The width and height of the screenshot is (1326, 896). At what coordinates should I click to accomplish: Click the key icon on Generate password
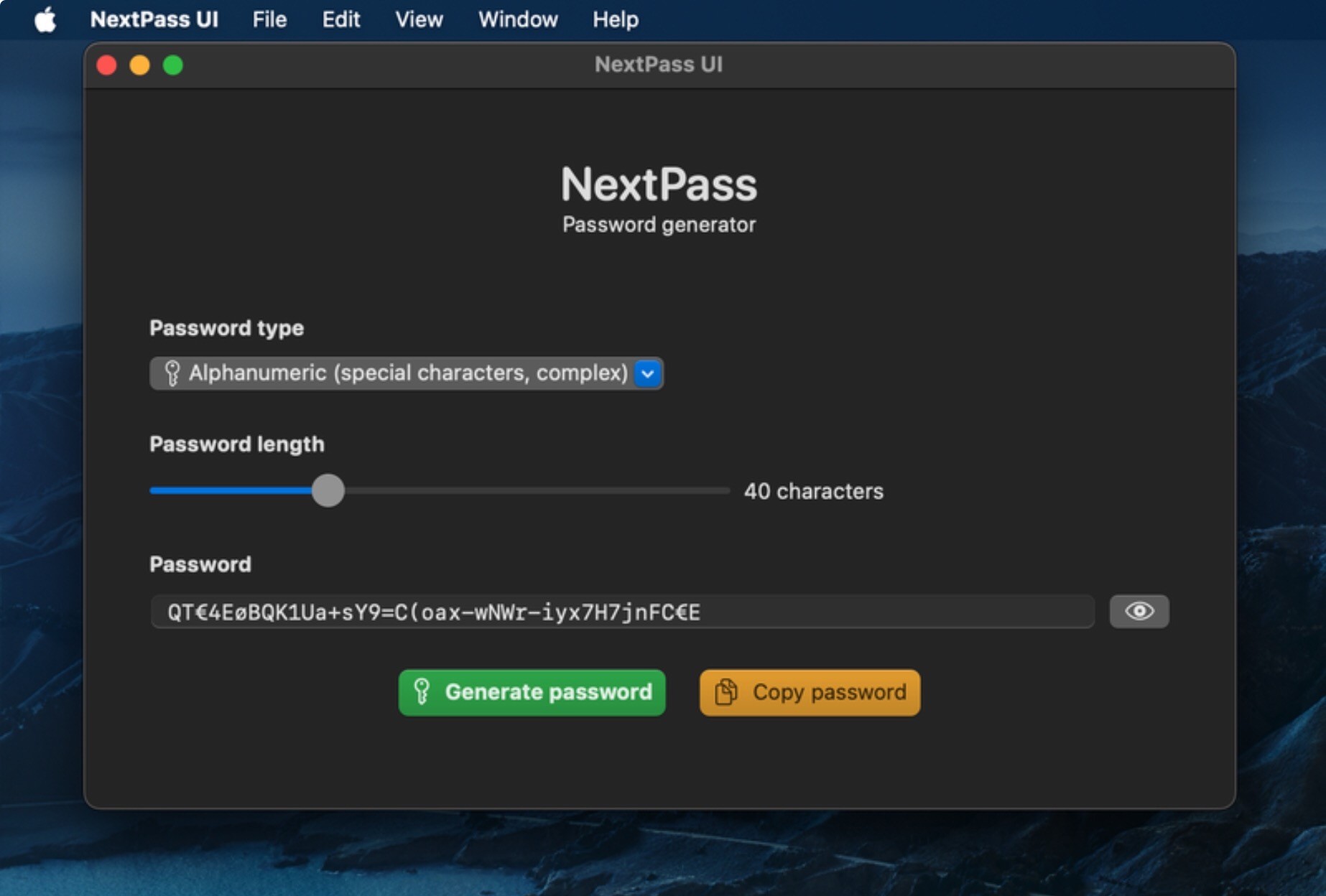(422, 692)
